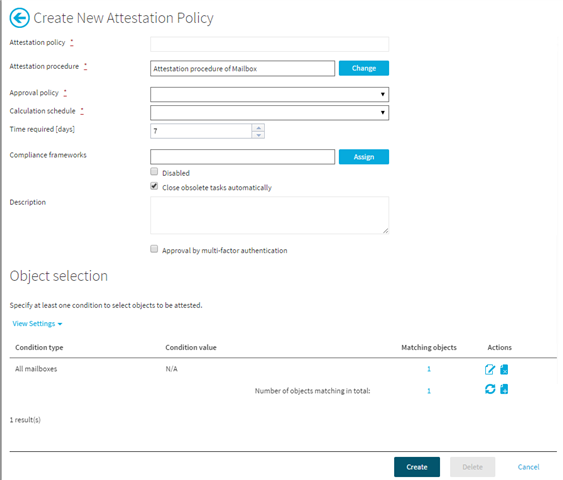The height and width of the screenshot is (480, 563).
Task: Refresh the matching objects count
Action: click(490, 389)
